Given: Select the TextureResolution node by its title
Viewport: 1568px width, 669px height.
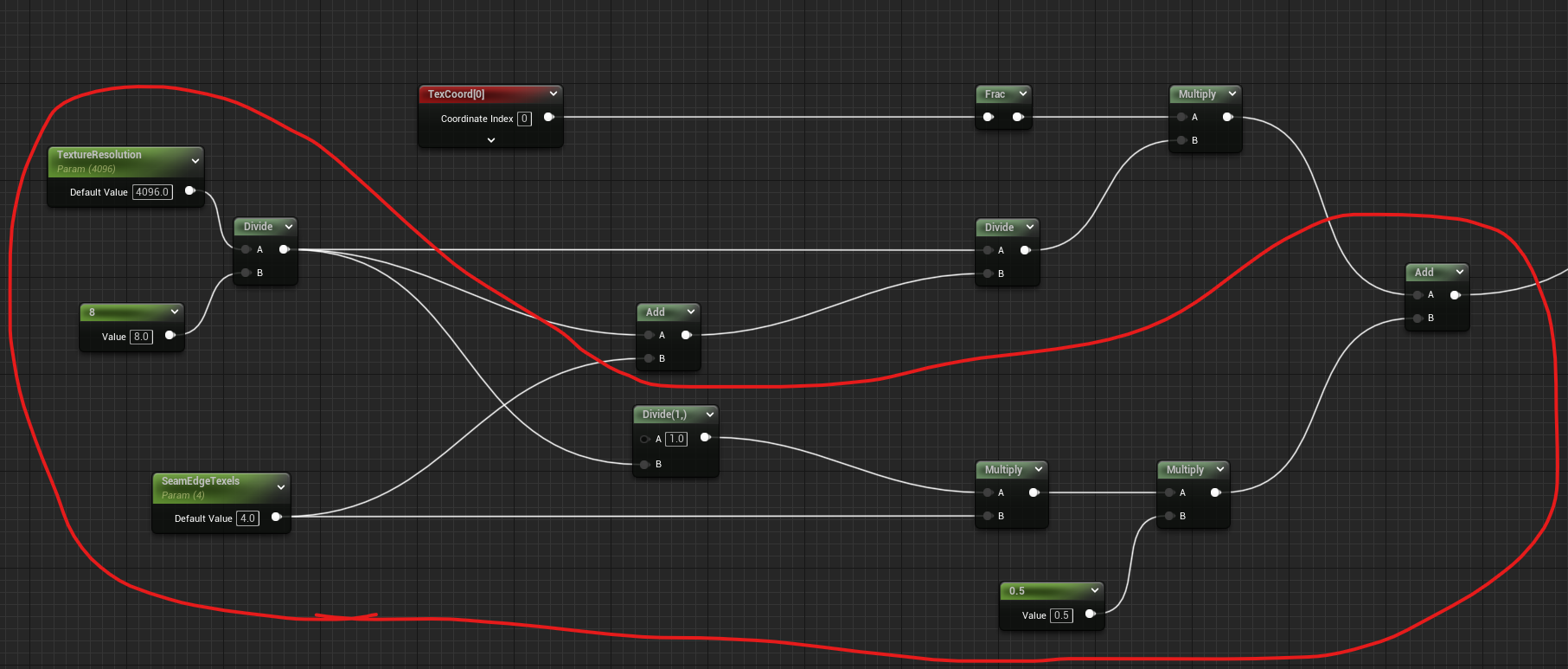Looking at the screenshot, I should click(99, 155).
